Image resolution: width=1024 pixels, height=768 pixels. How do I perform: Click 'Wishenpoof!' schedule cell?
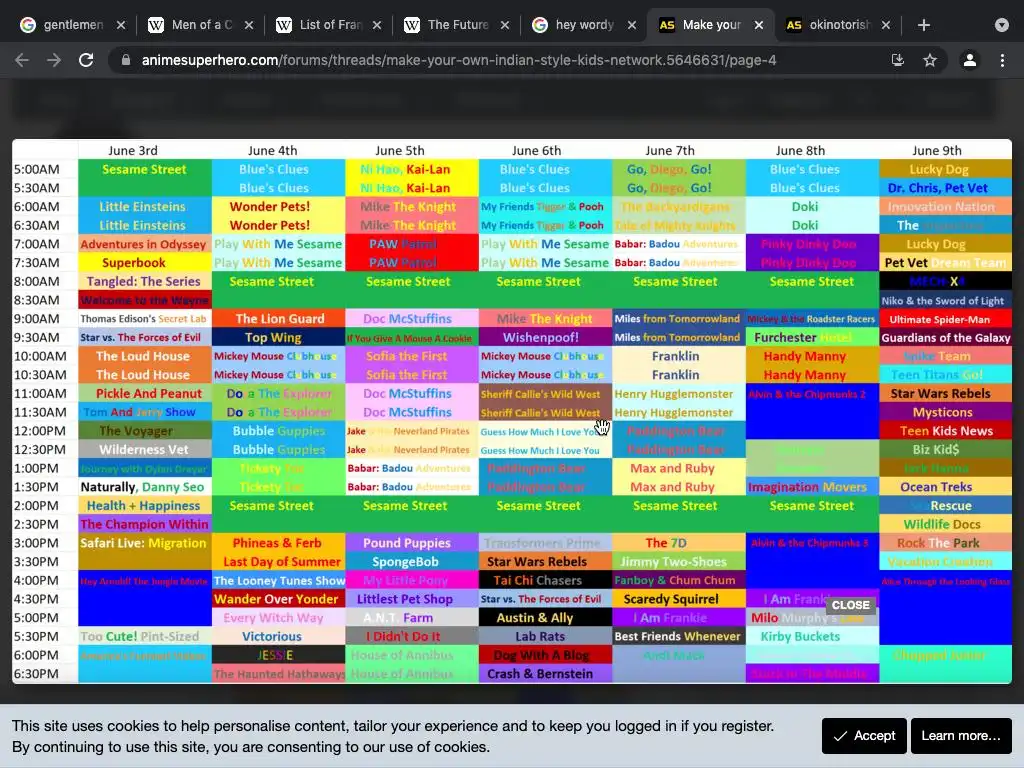545,338
